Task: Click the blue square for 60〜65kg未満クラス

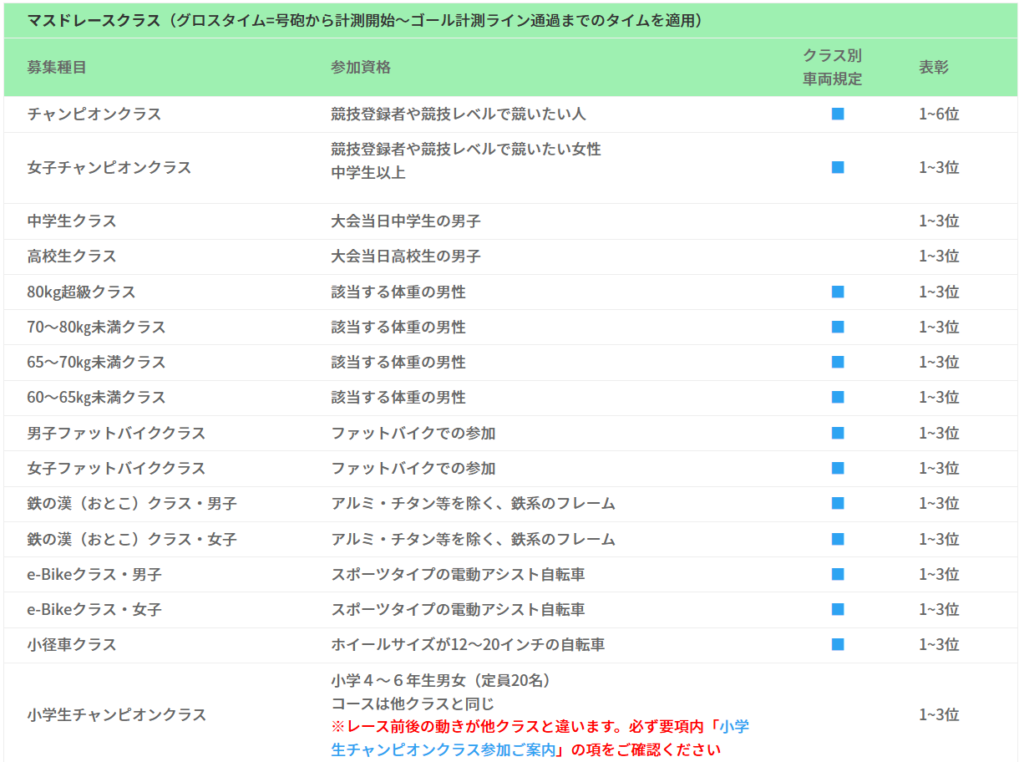Action: pos(838,397)
